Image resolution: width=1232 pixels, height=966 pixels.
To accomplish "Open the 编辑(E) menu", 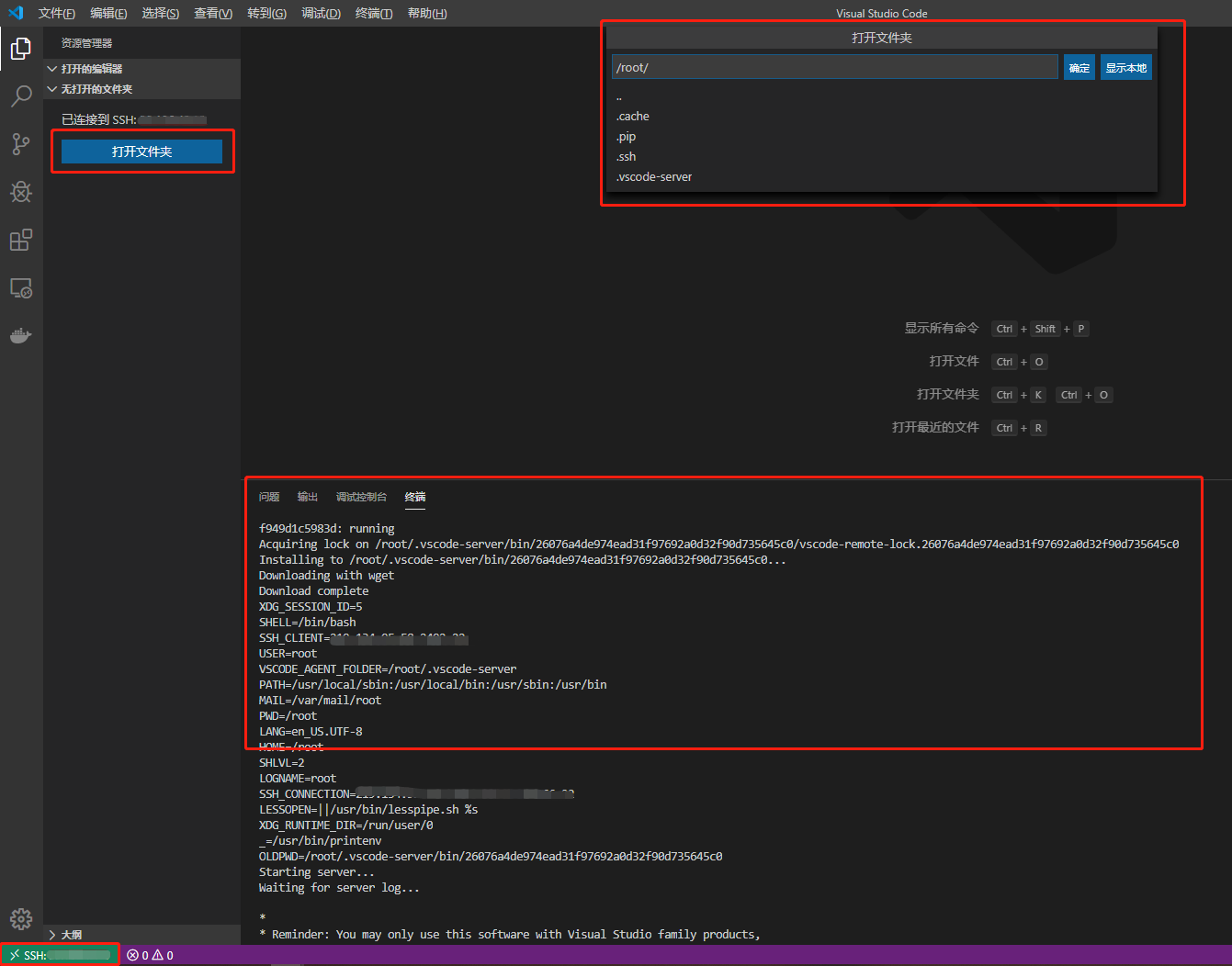I will [x=108, y=13].
